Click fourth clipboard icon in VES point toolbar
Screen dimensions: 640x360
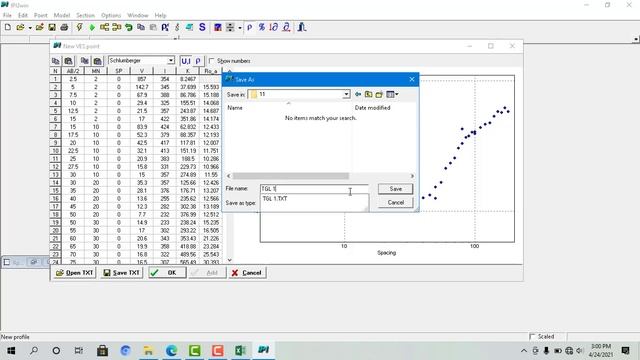(98, 61)
